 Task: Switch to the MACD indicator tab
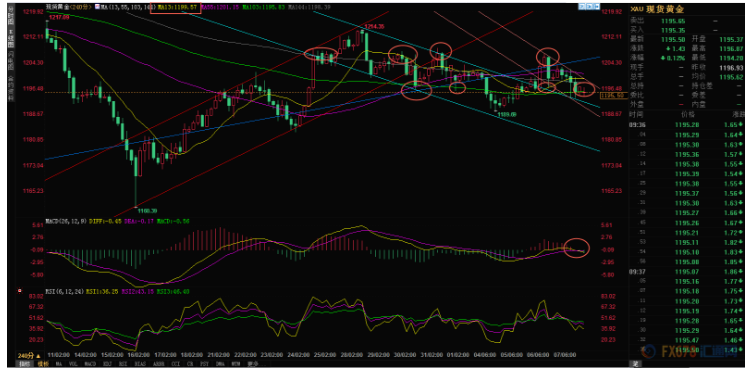(x=90, y=364)
